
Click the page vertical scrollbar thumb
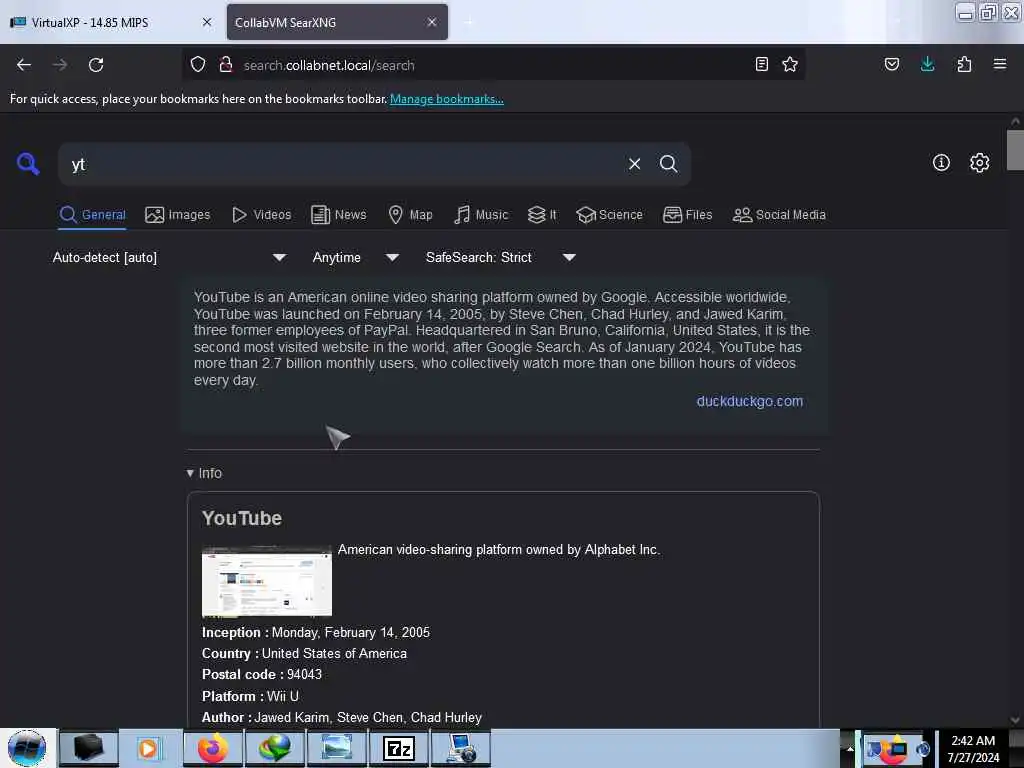[1015, 150]
